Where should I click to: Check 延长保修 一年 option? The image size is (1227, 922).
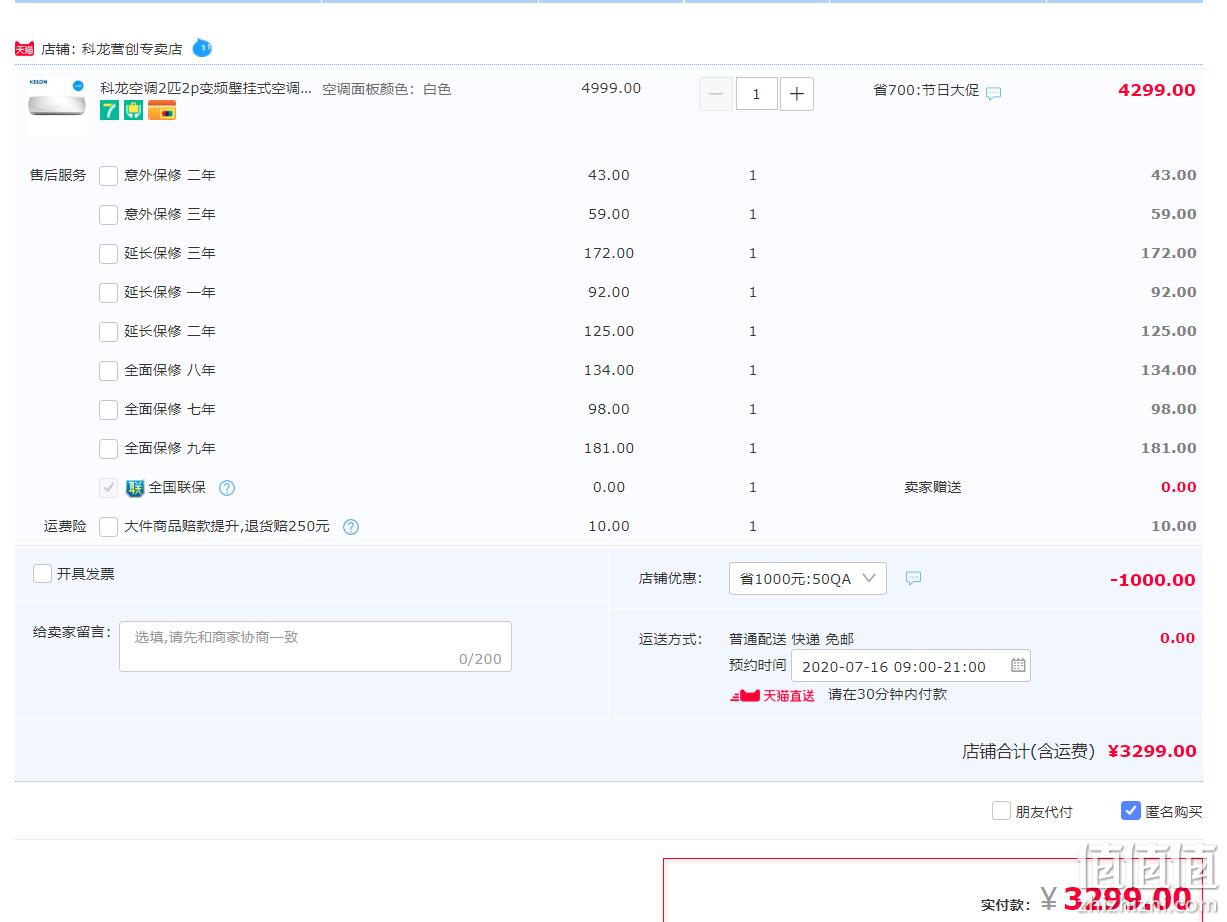pos(108,292)
